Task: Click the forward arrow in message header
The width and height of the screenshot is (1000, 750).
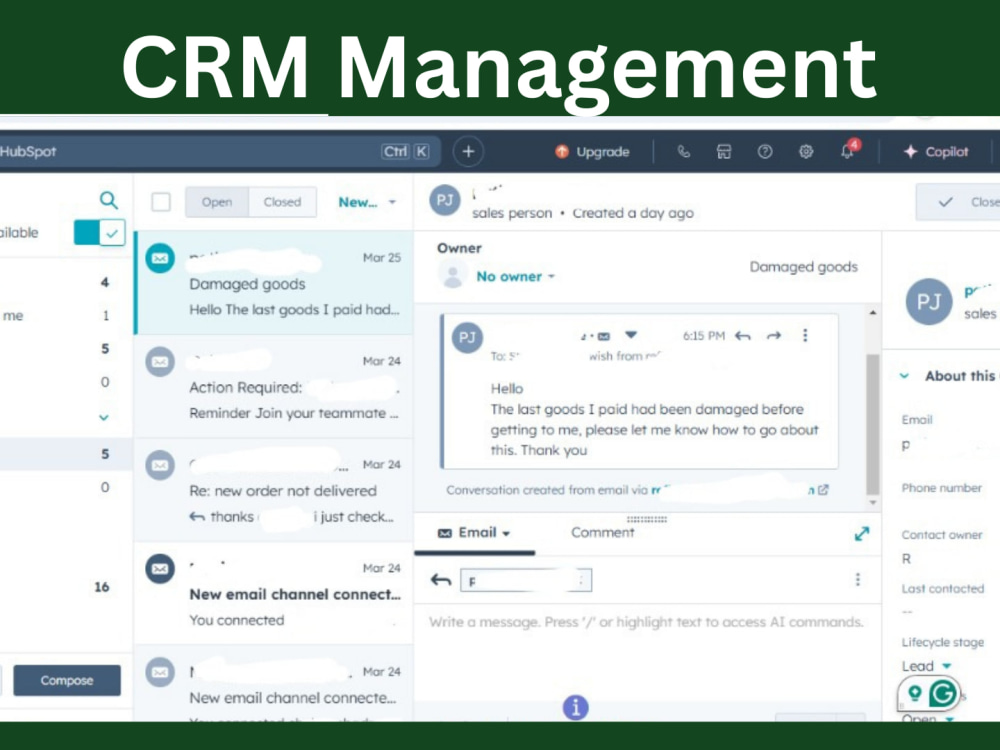Action: [x=774, y=335]
